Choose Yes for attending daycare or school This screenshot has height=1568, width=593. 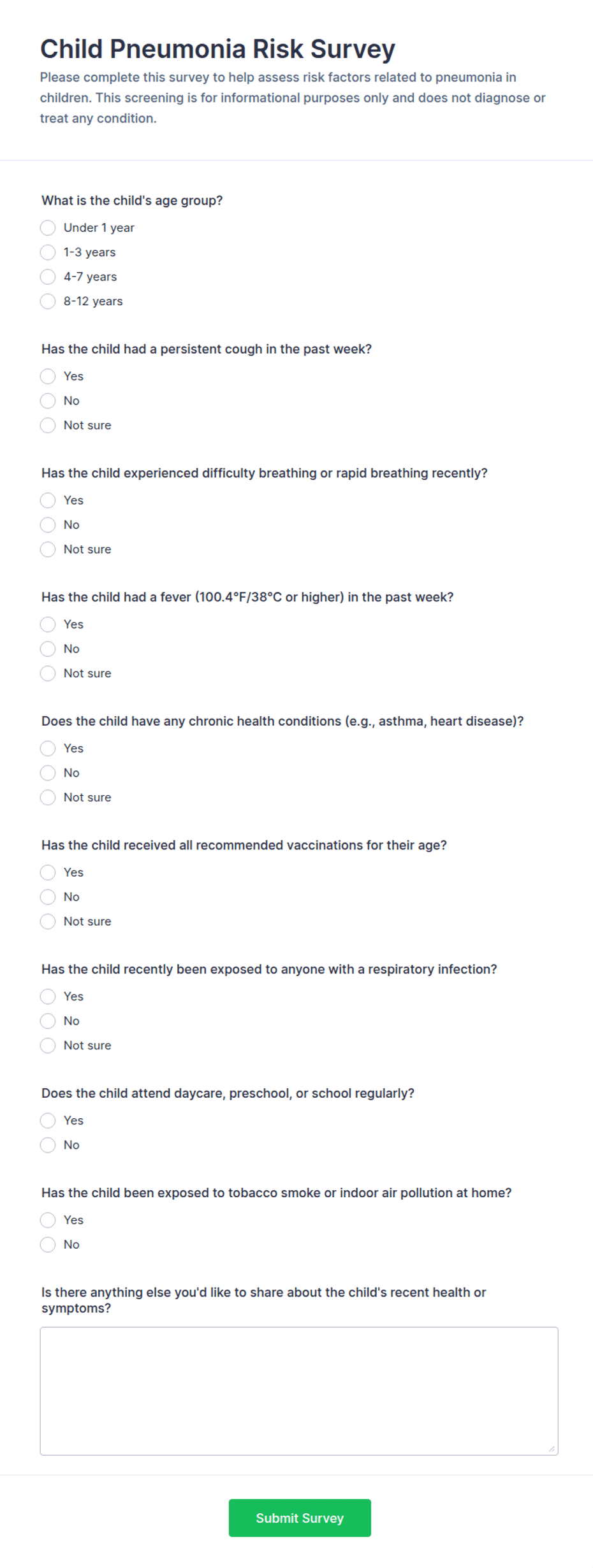48,1120
